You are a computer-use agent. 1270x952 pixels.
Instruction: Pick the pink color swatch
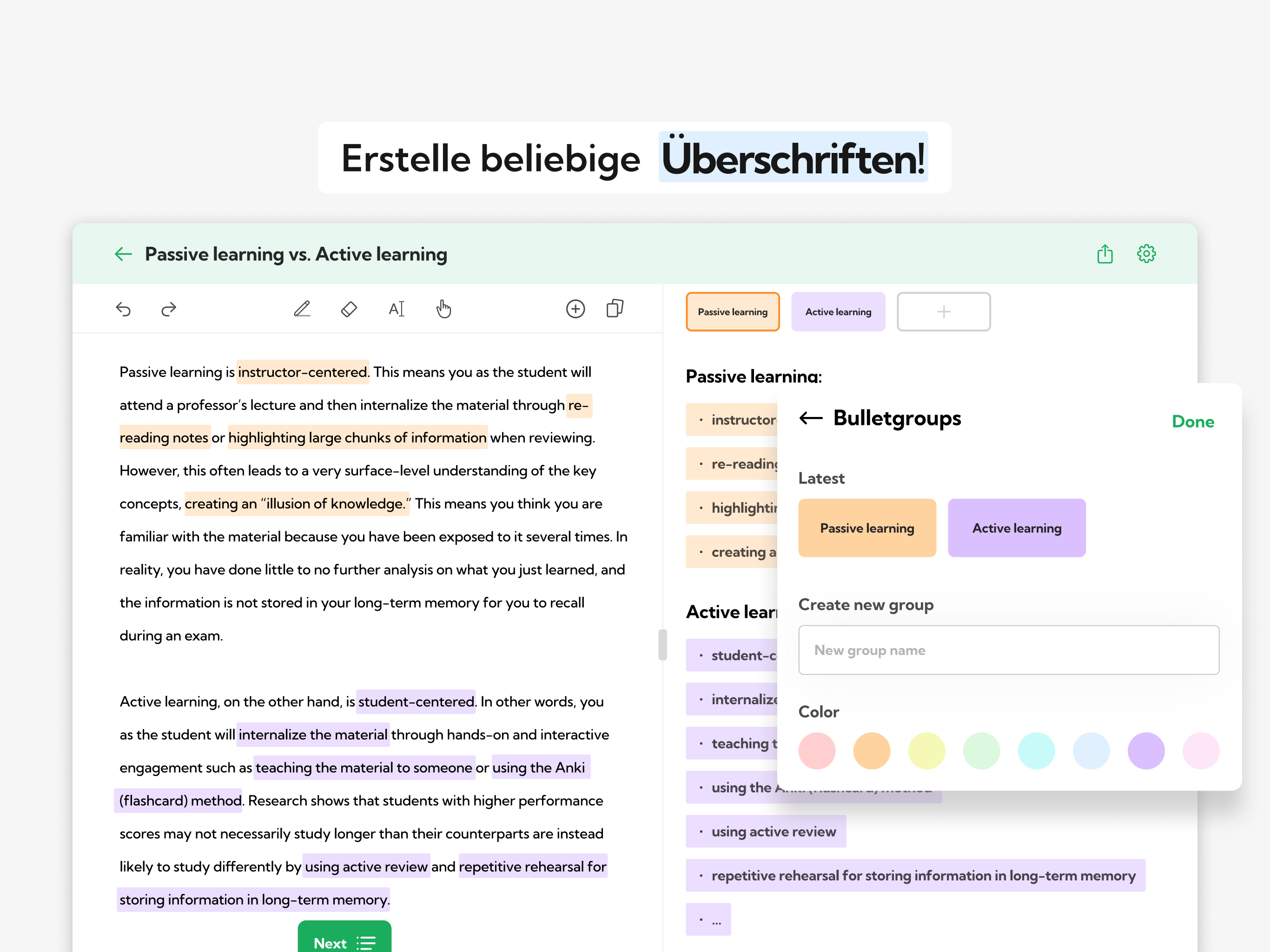tap(816, 750)
